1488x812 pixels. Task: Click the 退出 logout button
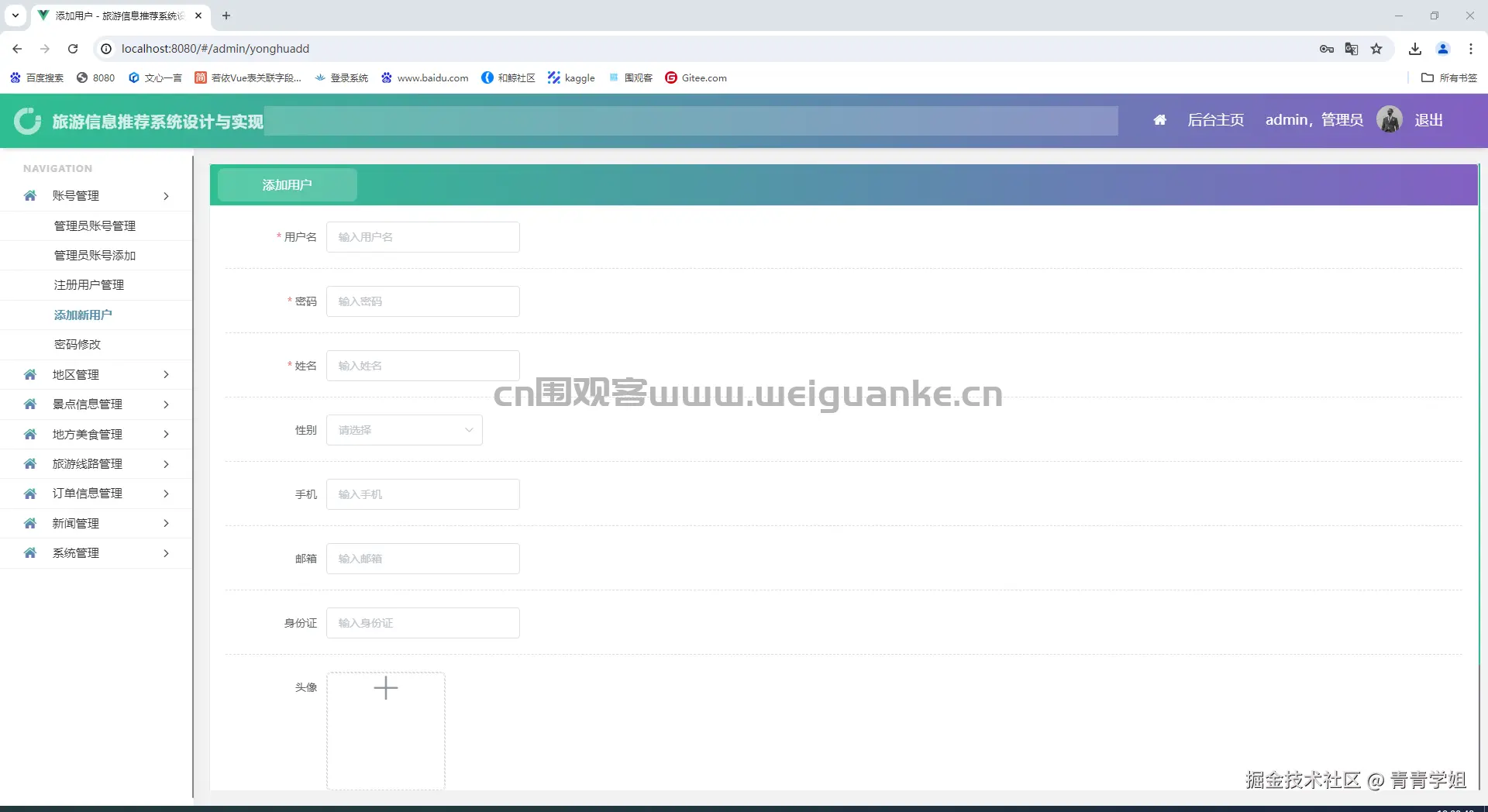coord(1429,119)
